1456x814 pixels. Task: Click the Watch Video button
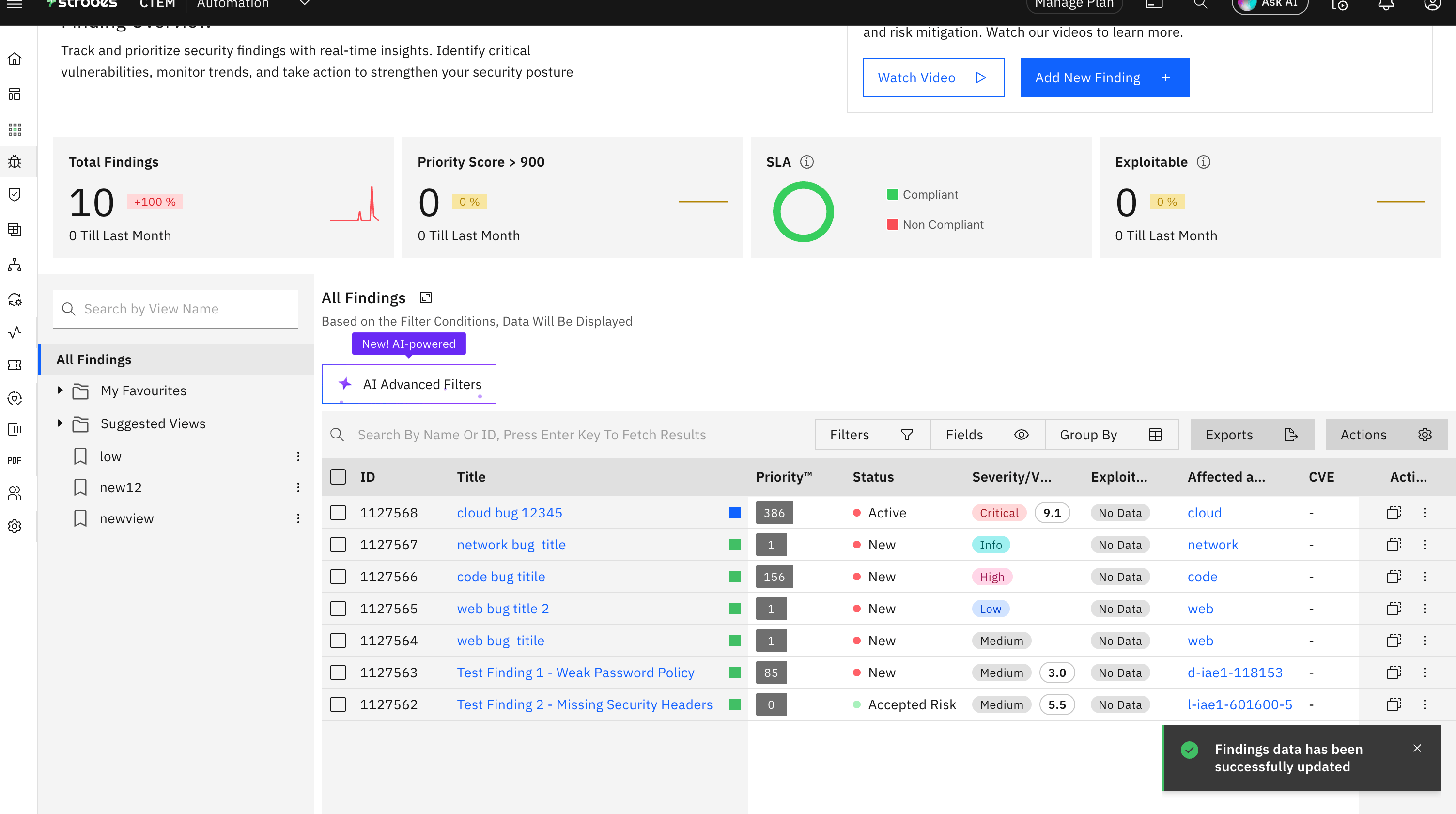pos(934,78)
